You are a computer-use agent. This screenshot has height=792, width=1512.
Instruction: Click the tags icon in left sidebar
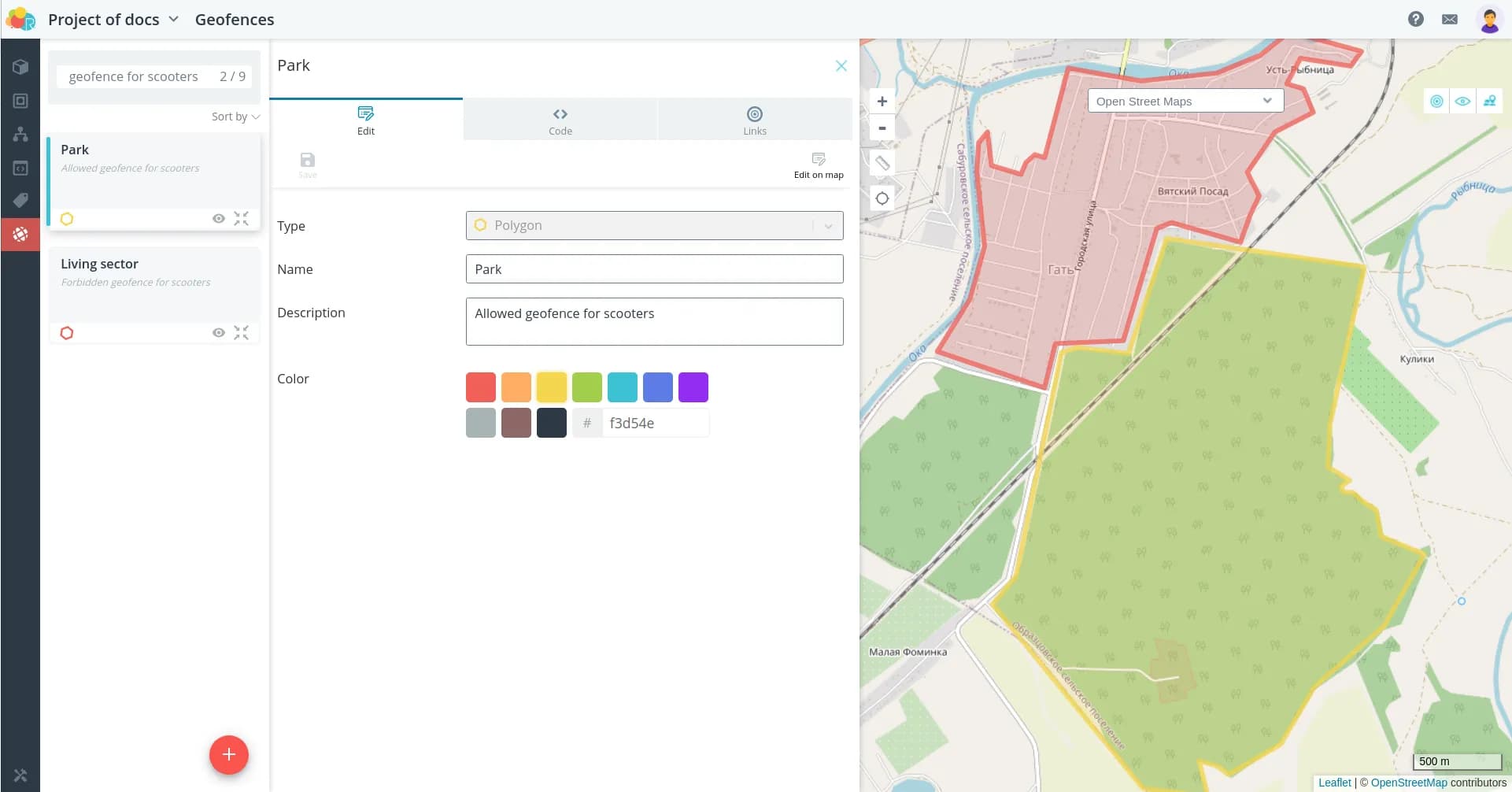tap(20, 200)
